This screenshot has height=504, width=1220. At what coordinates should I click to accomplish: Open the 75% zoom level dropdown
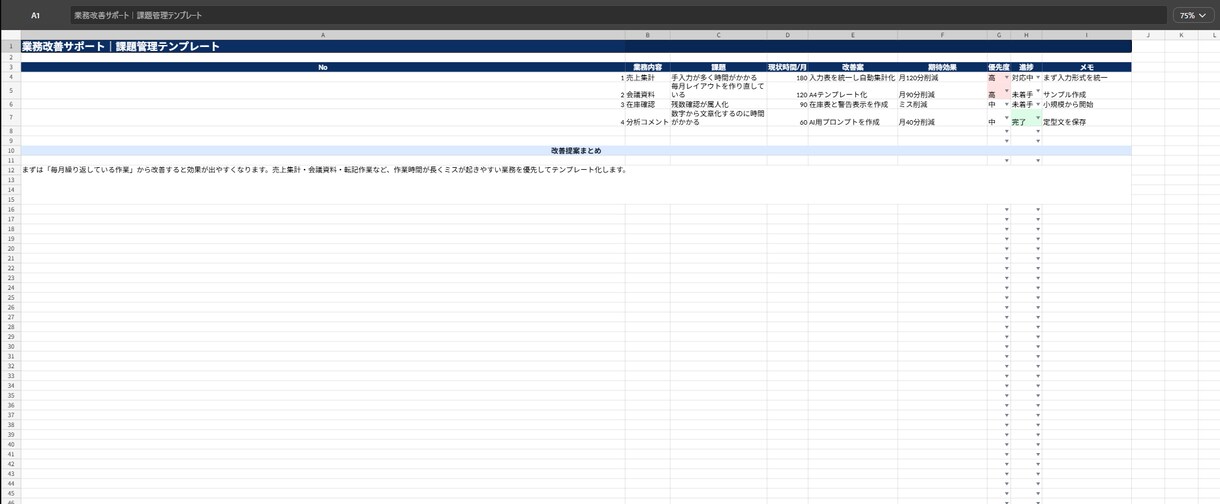(x=1193, y=16)
